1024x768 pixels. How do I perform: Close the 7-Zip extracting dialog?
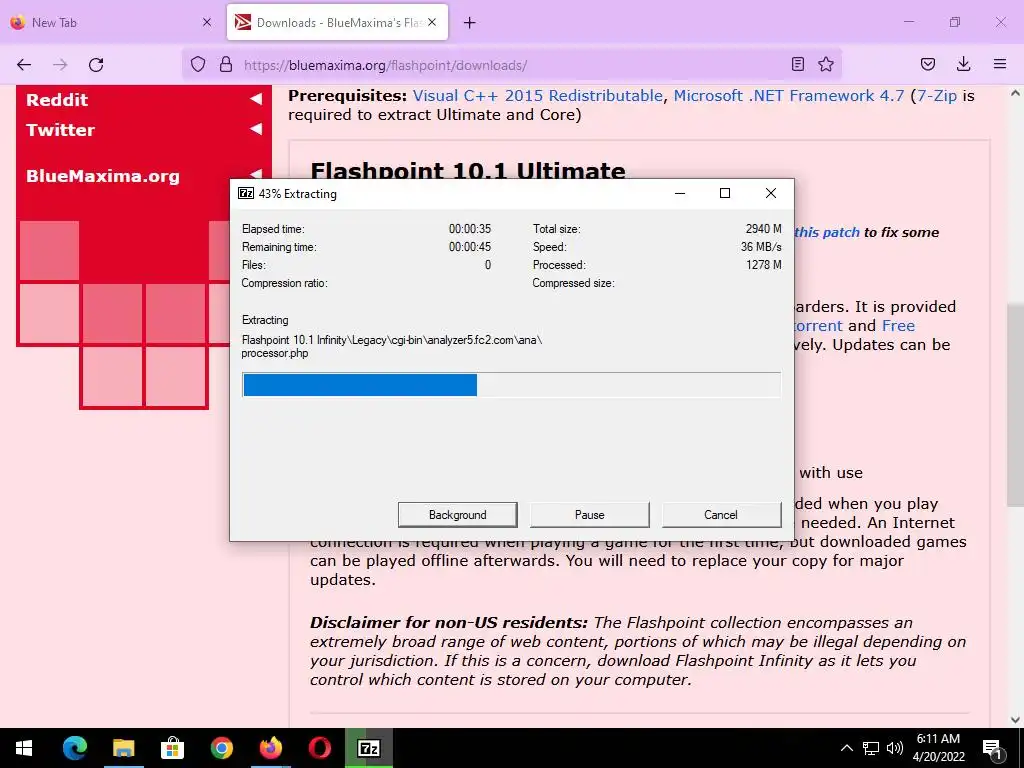pyautogui.click(x=771, y=193)
